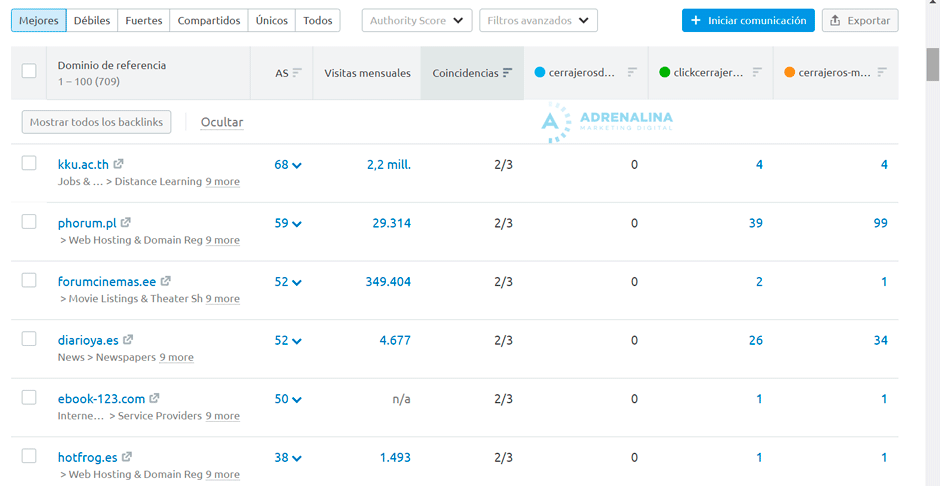The width and height of the screenshot is (940, 486).
Task: Sort by cerrajeros-m… column icon
Action: [882, 73]
